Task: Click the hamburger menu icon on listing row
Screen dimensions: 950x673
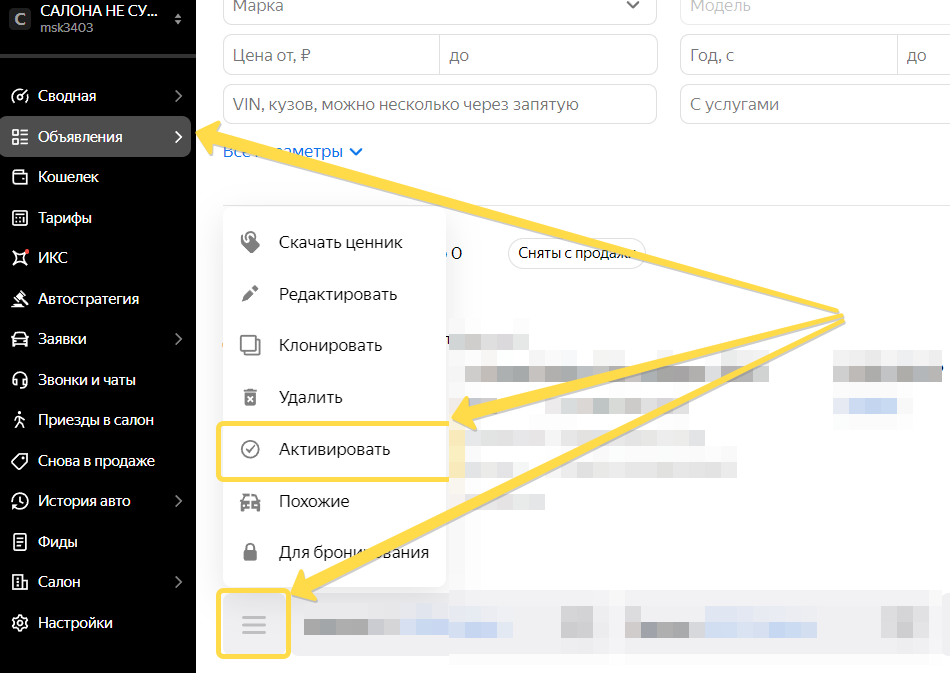Action: pyautogui.click(x=254, y=625)
